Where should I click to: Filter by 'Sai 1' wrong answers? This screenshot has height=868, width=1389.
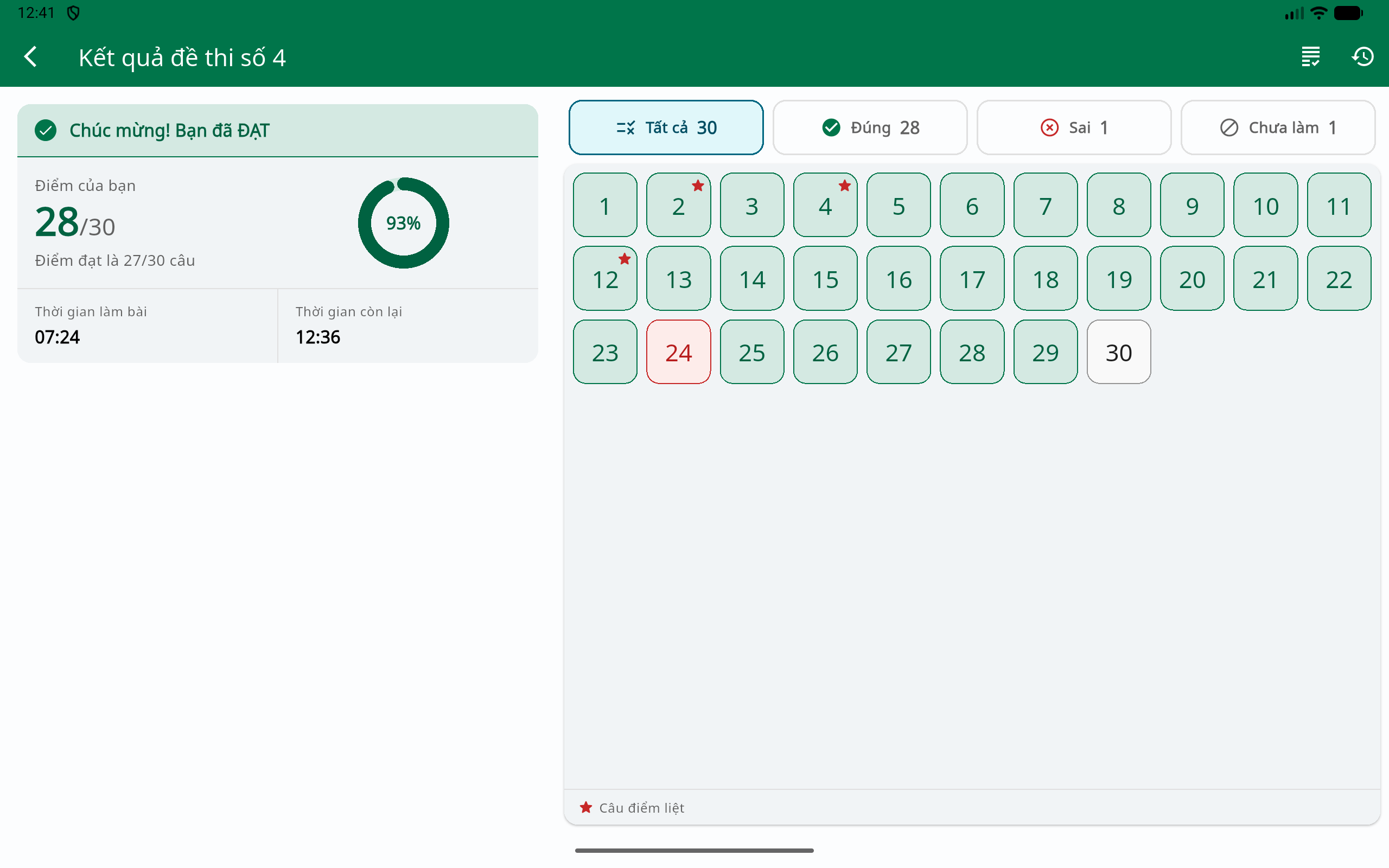click(x=1074, y=127)
